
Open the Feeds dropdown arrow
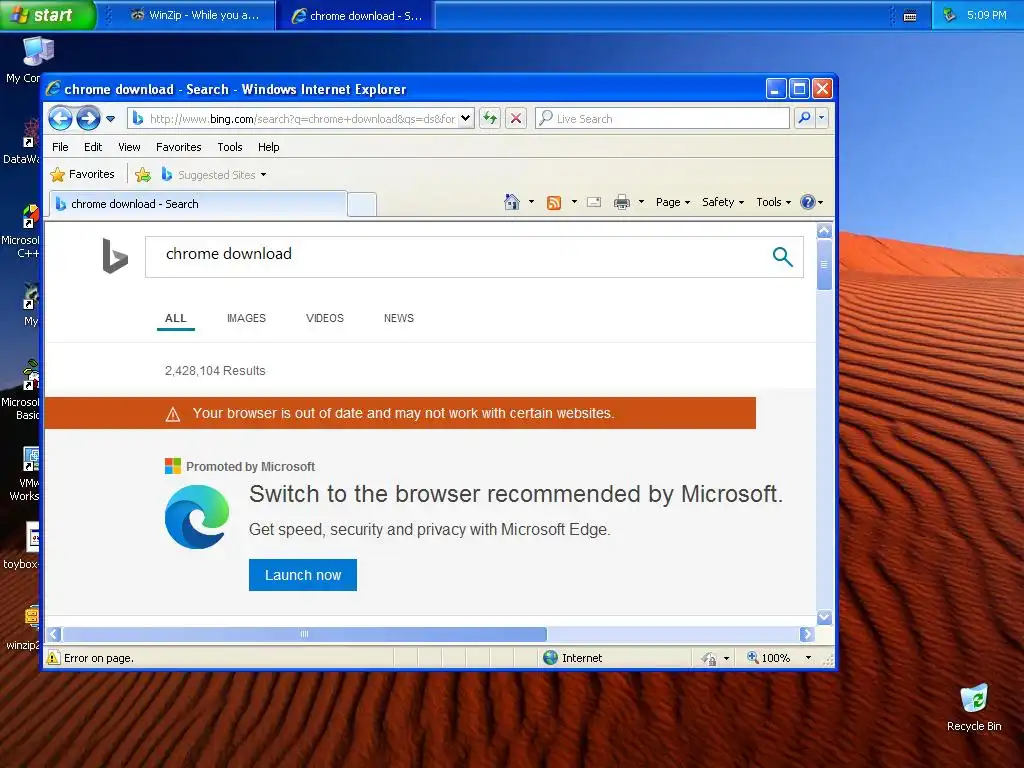574,202
